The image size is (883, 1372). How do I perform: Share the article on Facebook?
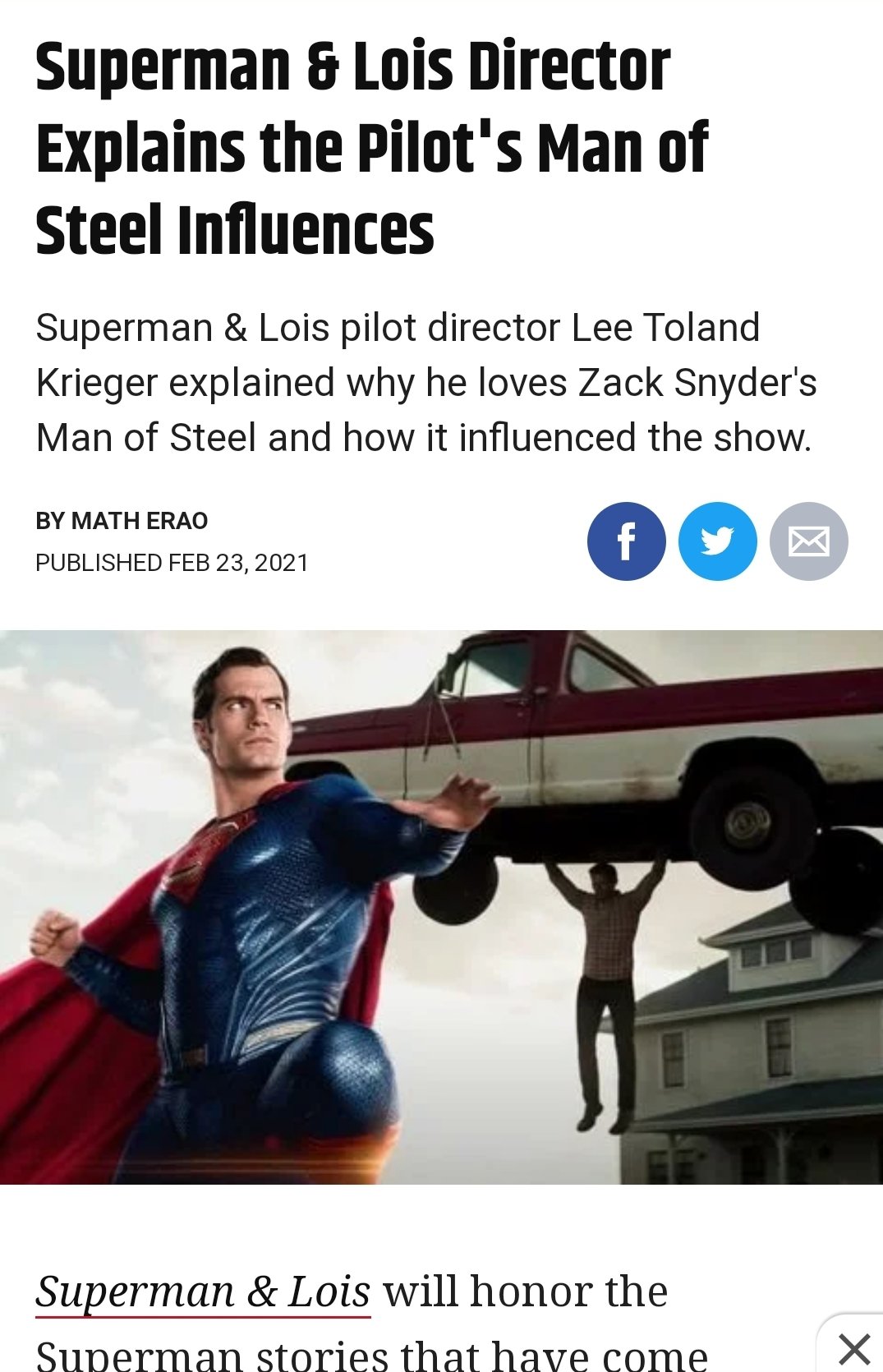(626, 541)
